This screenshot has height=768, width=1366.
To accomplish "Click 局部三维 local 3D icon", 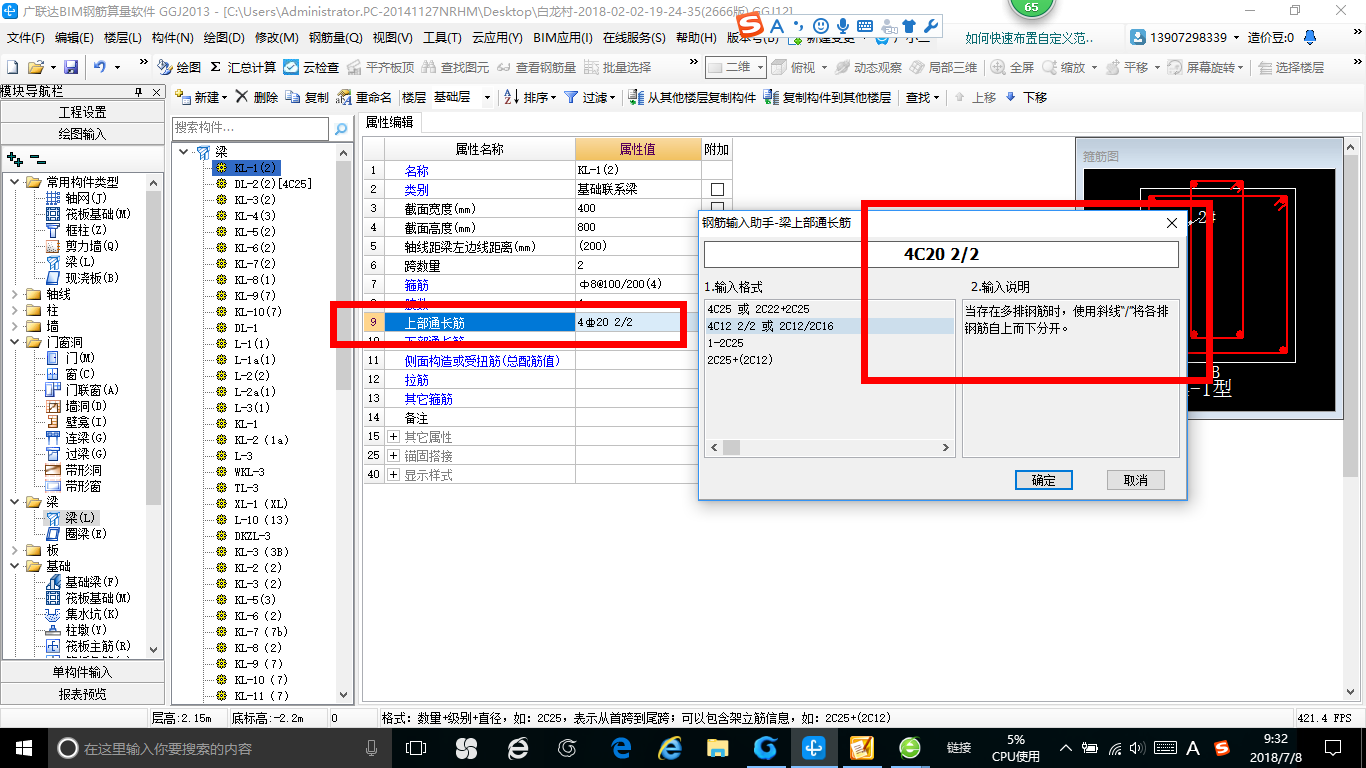I will (x=943, y=67).
